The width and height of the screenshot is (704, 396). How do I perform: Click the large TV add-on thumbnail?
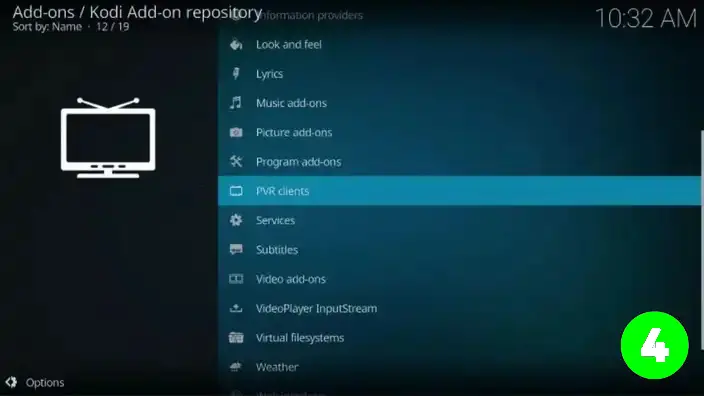[108, 138]
